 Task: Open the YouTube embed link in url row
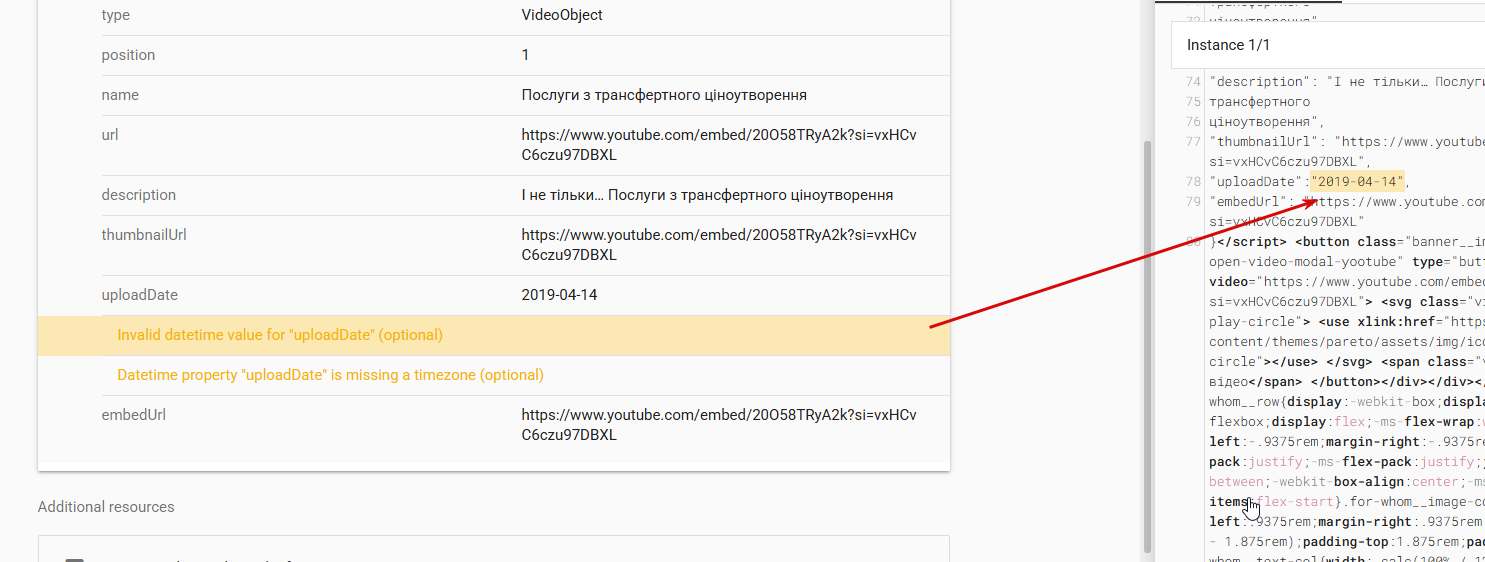click(718, 145)
